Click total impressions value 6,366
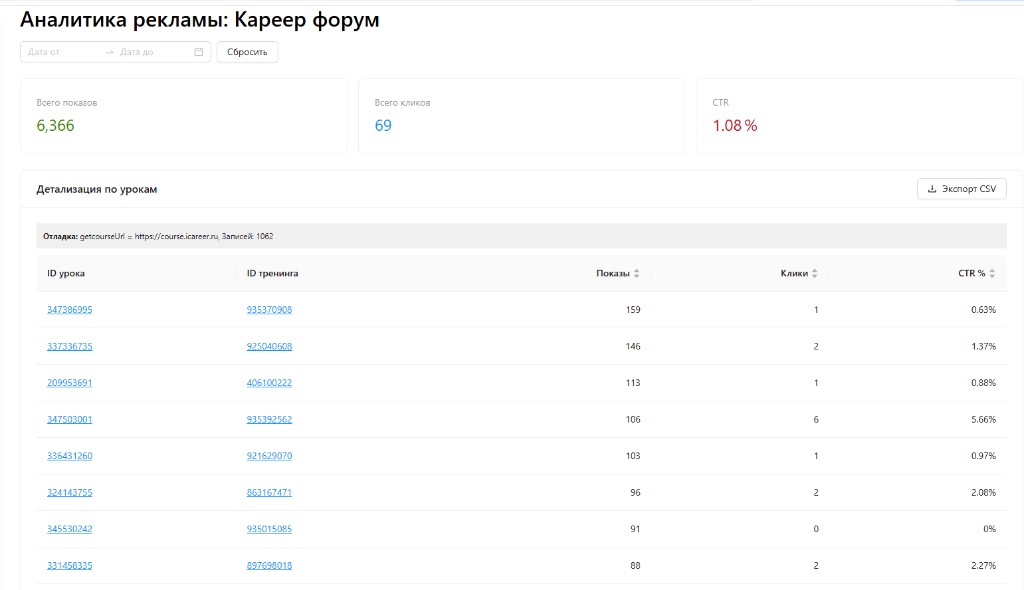Screen dimensions: 1024x590 pos(56,125)
